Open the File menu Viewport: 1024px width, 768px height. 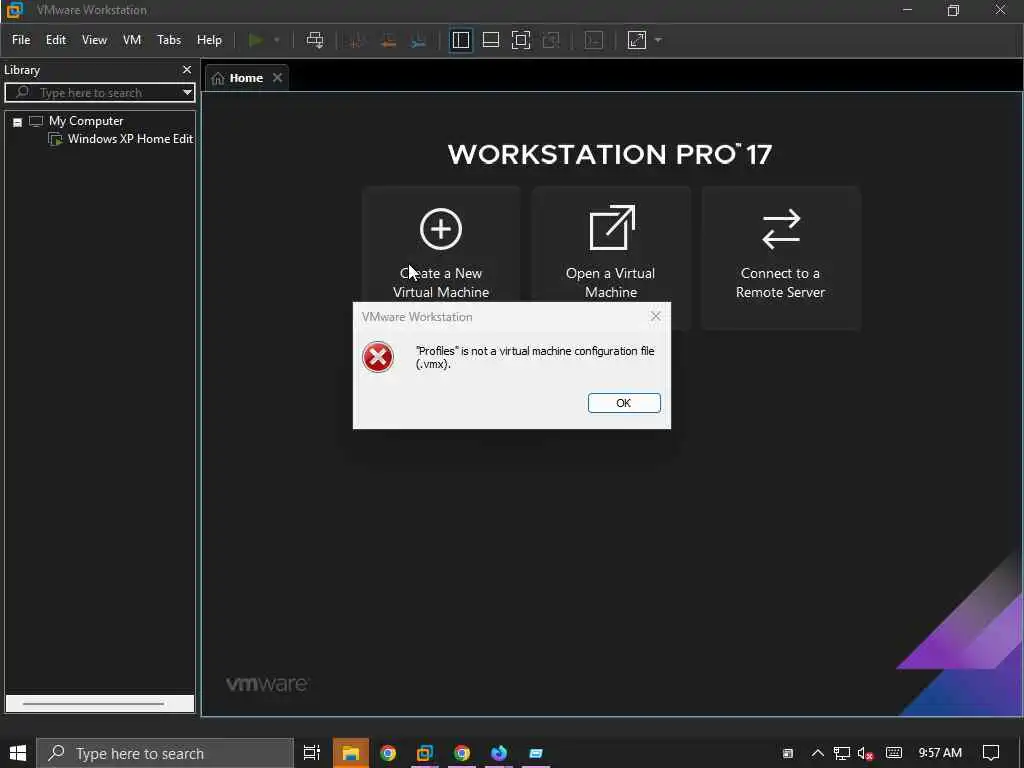click(x=21, y=40)
